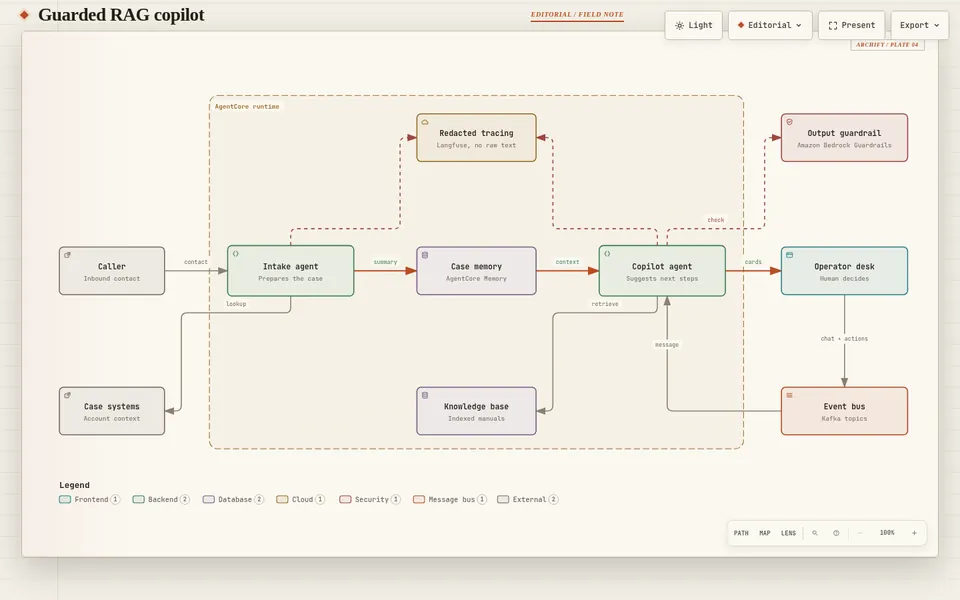Screen dimensions: 960x600
Task: Click the 'lookup' edge label
Action: [x=236, y=304]
